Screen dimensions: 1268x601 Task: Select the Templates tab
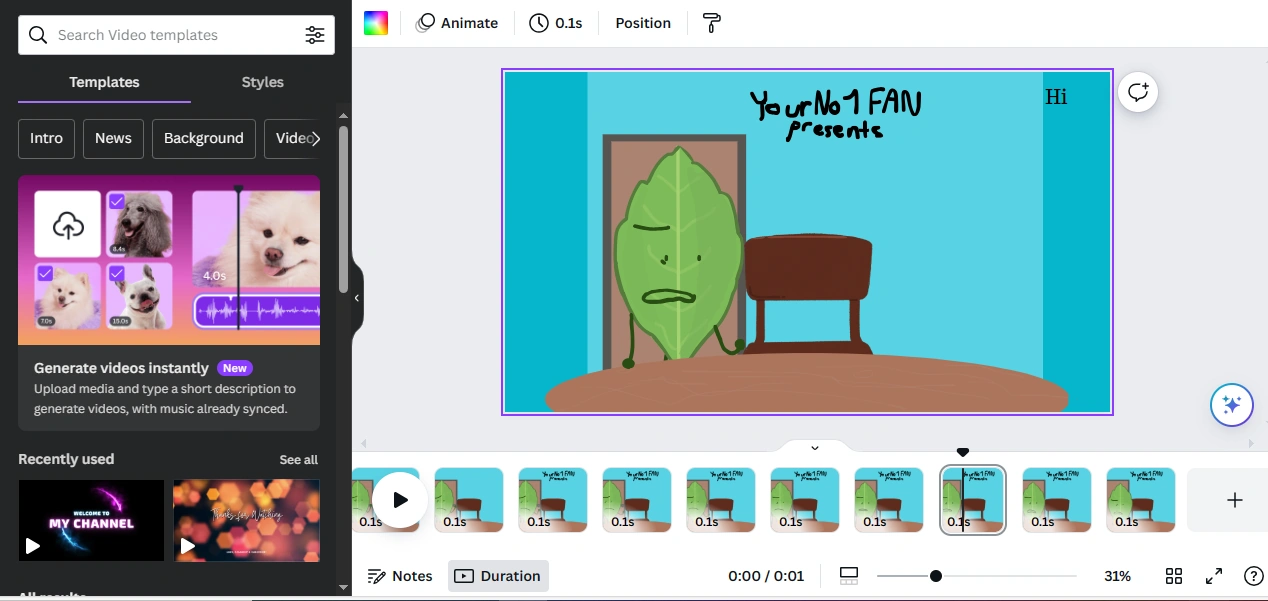[104, 82]
